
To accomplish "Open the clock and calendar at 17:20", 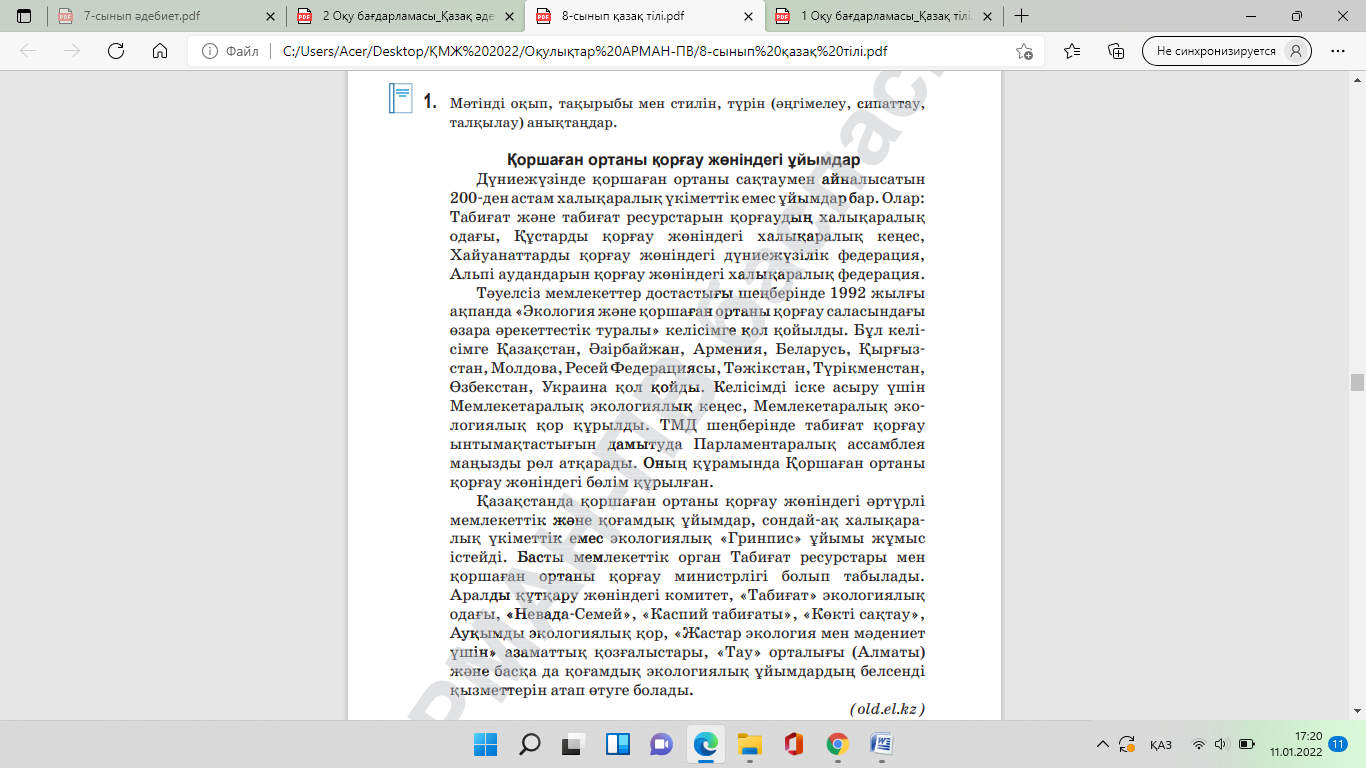I will click(x=1295, y=744).
